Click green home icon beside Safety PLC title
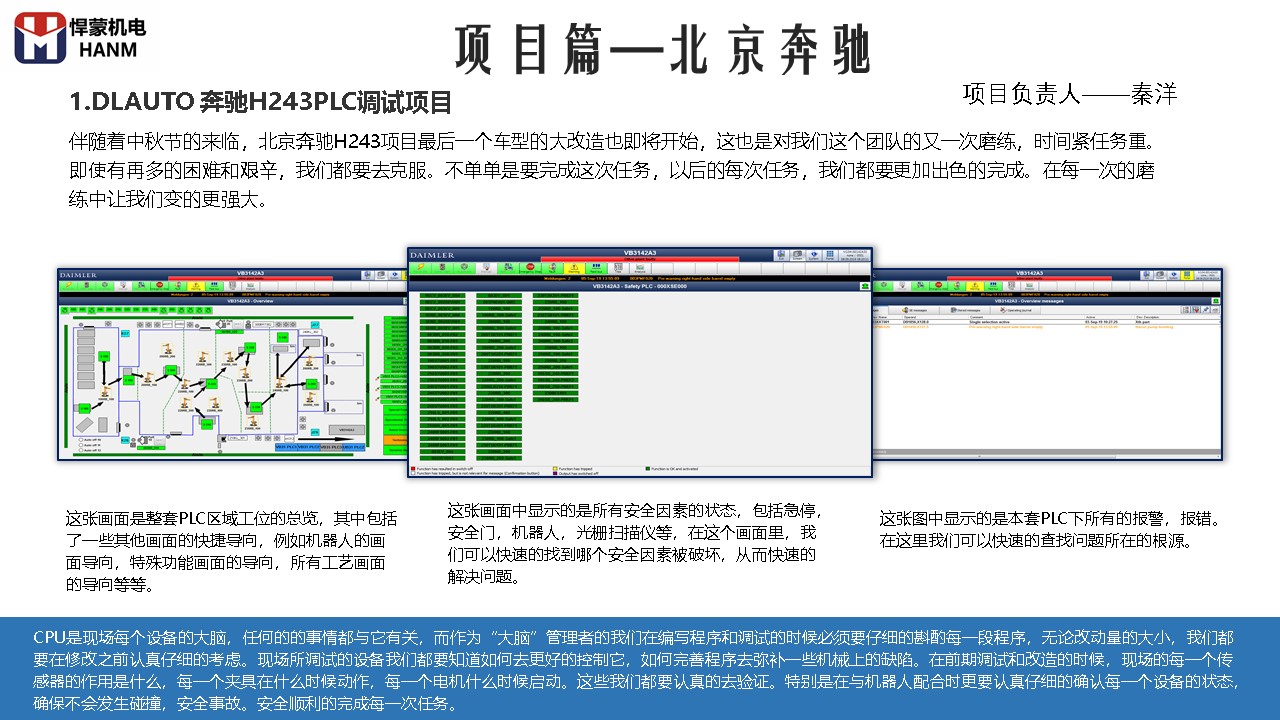Screen dimensions: 1280x720 pyautogui.click(x=865, y=286)
